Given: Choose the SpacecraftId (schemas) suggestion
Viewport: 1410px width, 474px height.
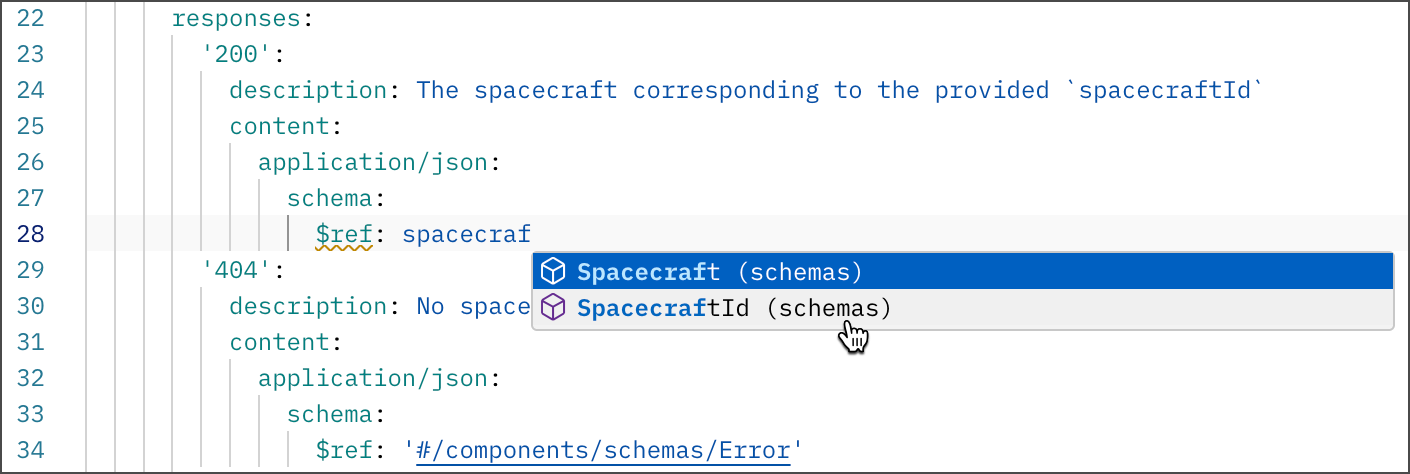Looking at the screenshot, I should point(734,309).
